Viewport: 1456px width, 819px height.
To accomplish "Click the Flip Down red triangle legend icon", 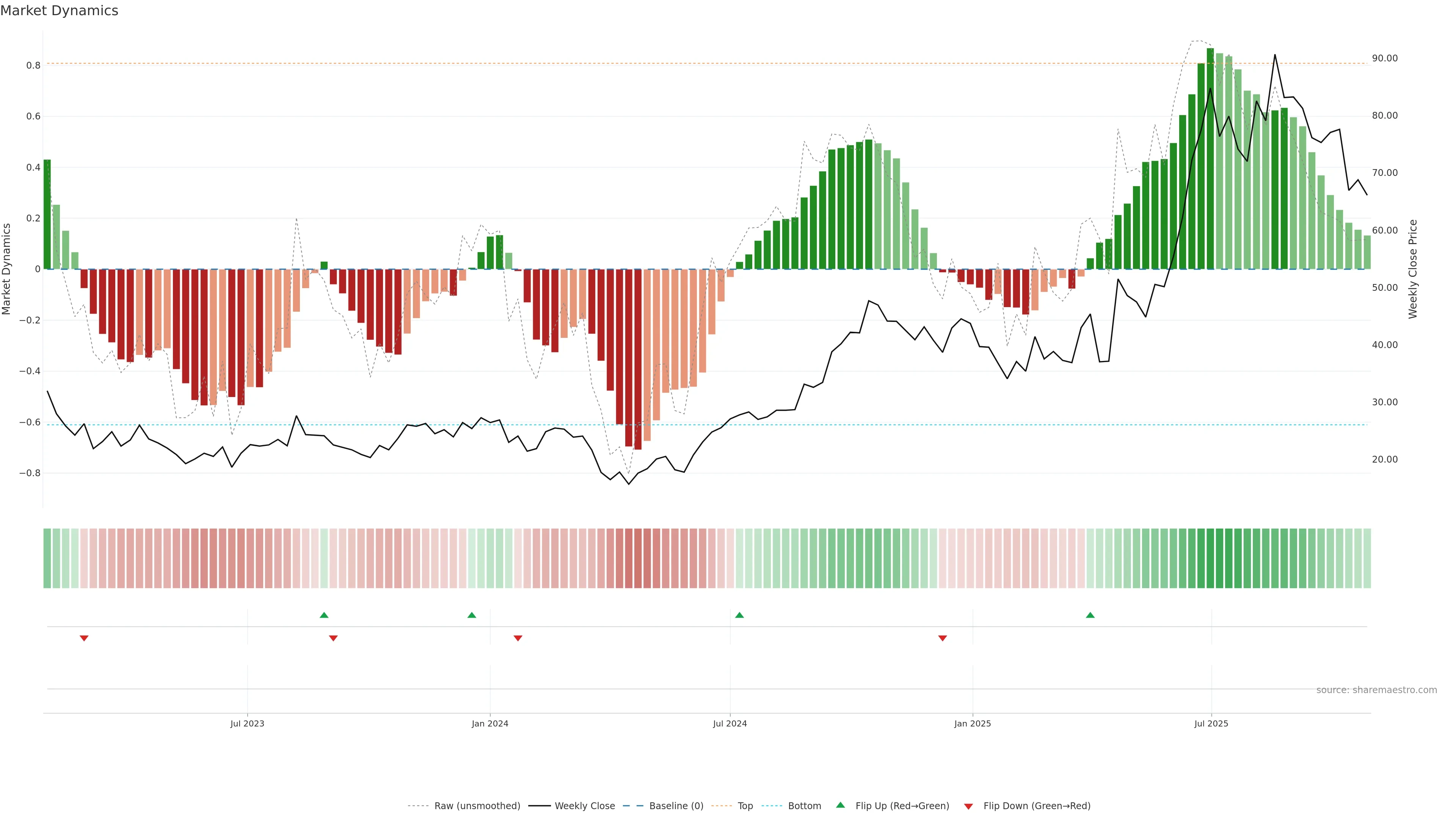I will 968,806.
